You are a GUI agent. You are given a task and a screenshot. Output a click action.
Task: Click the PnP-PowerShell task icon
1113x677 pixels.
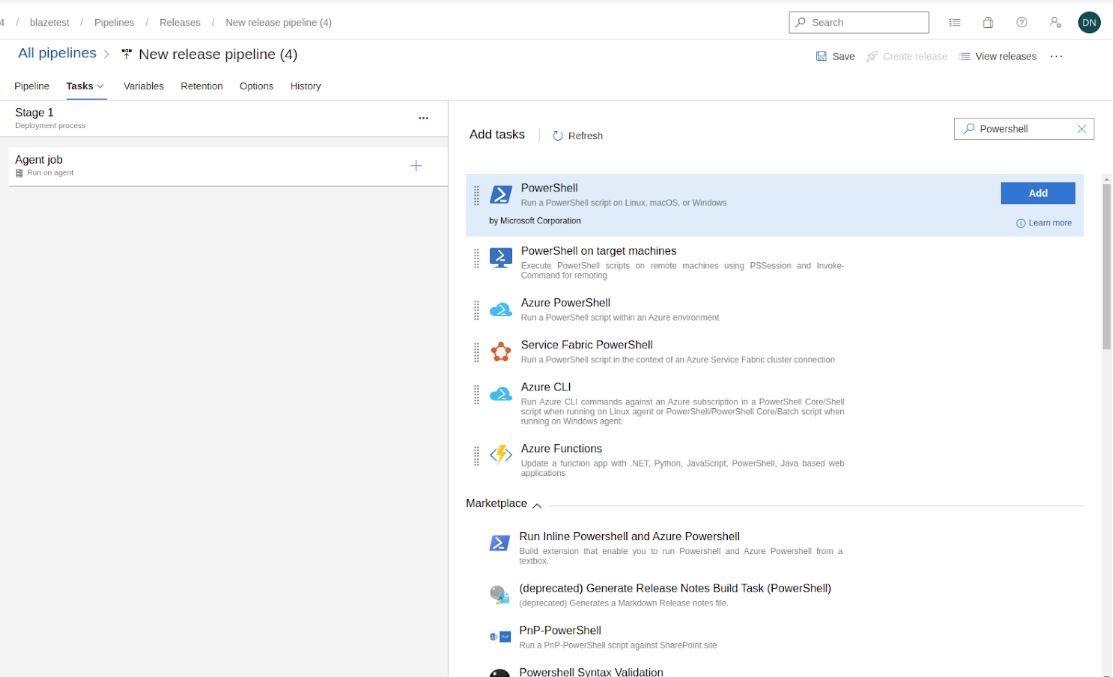(500, 637)
